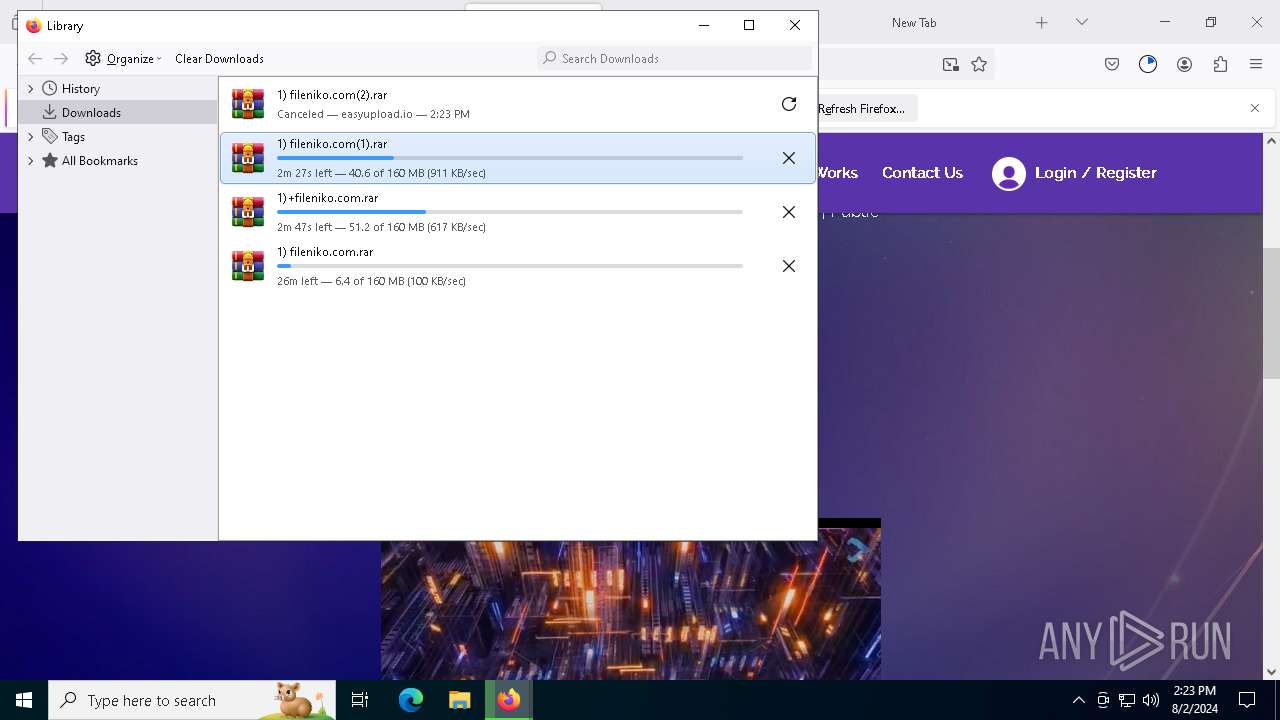Clear Downloads list

pyautogui.click(x=219, y=59)
